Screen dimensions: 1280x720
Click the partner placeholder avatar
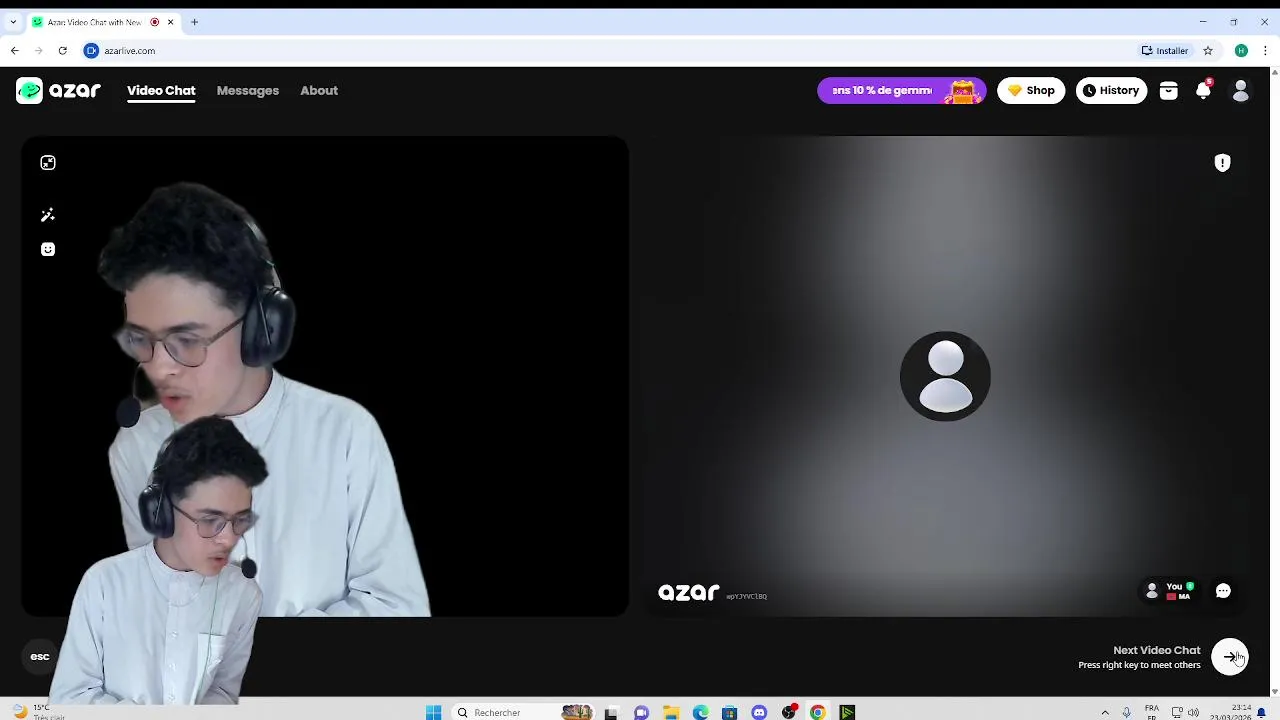(945, 376)
